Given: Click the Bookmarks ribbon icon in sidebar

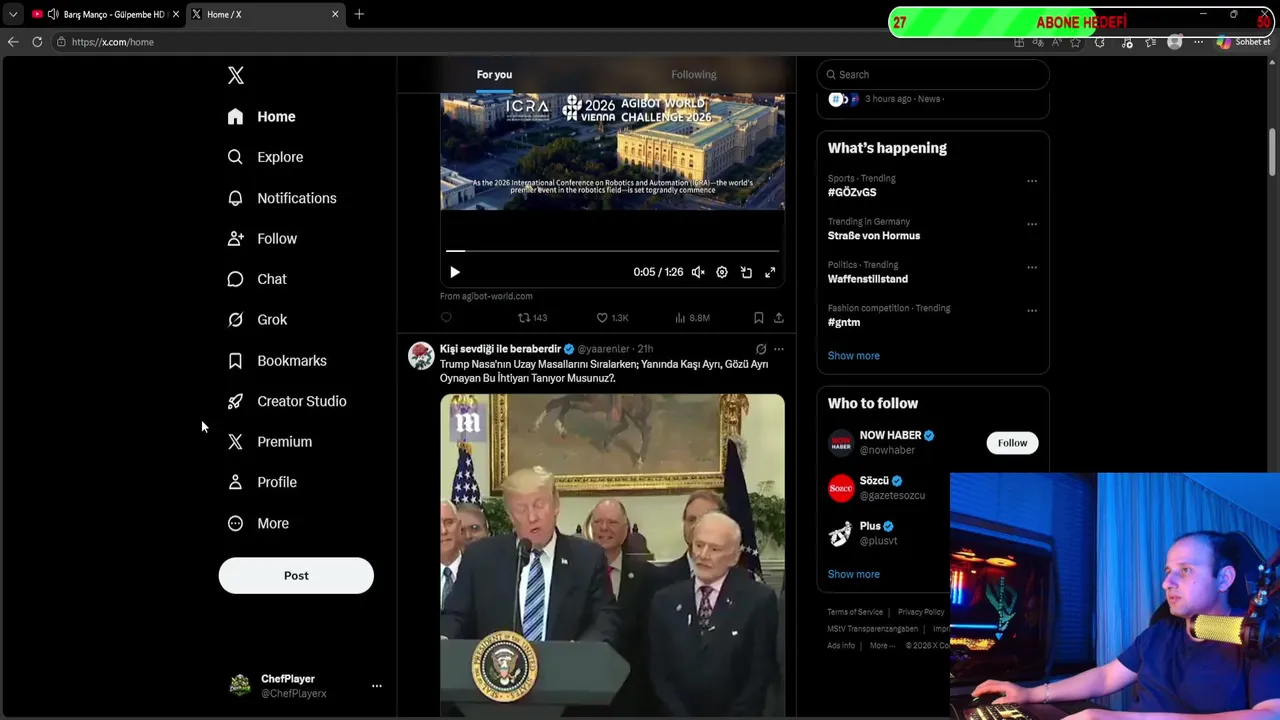Looking at the screenshot, I should (235, 361).
